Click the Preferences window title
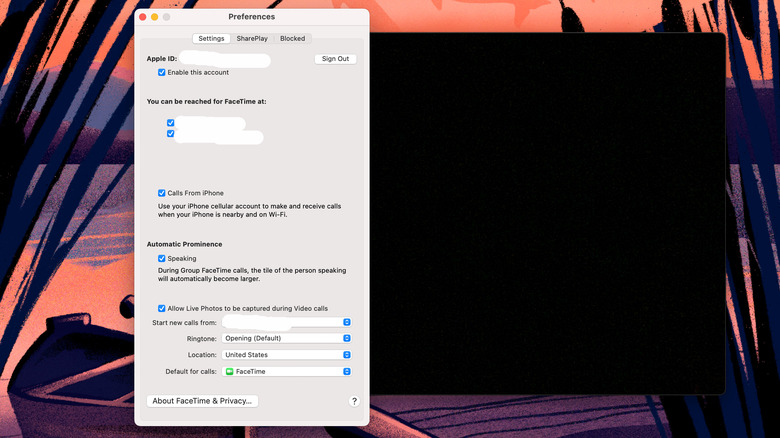This screenshot has width=780, height=438. (x=252, y=17)
